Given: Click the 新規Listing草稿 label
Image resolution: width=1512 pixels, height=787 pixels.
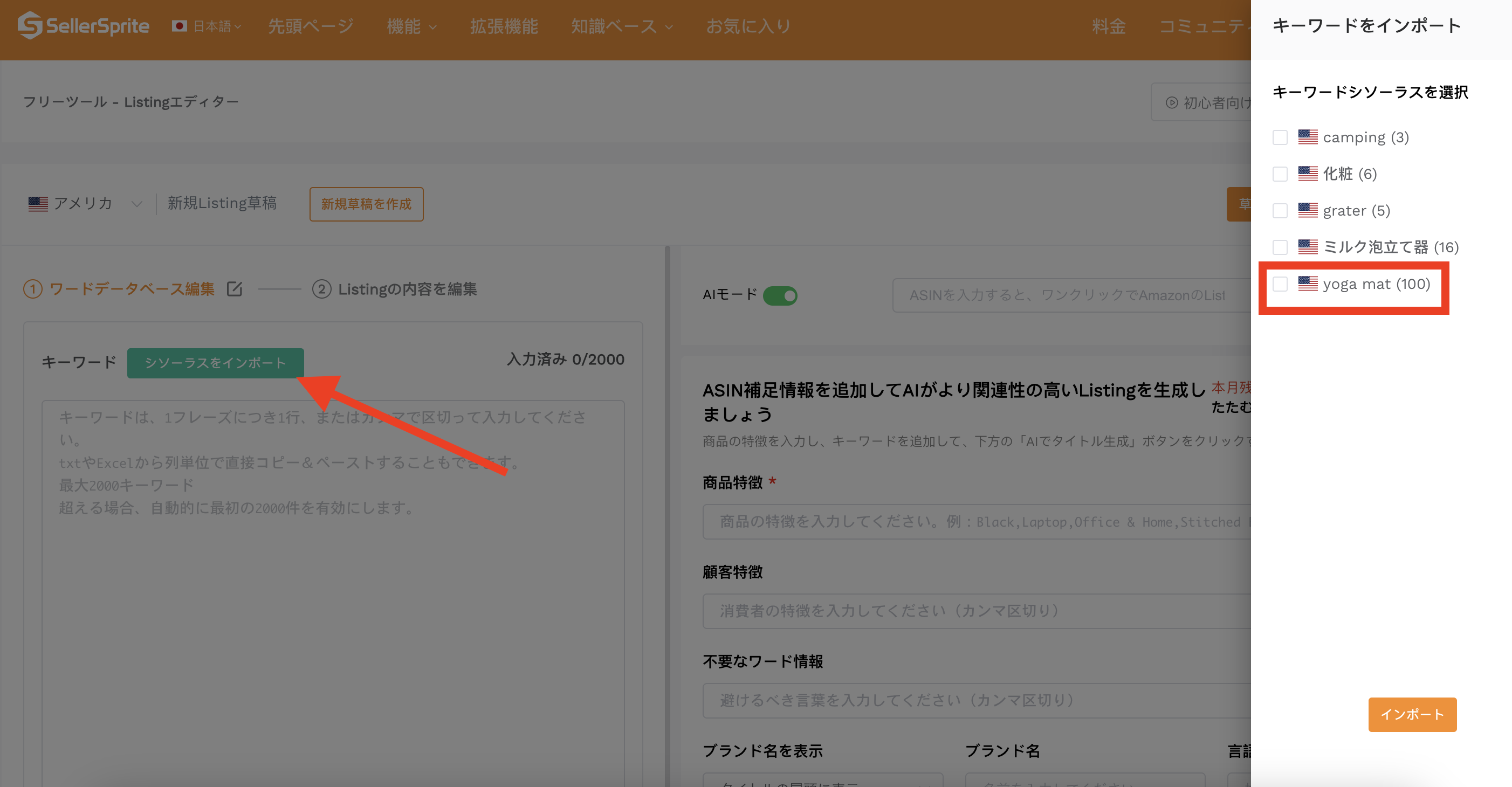Looking at the screenshot, I should [222, 203].
